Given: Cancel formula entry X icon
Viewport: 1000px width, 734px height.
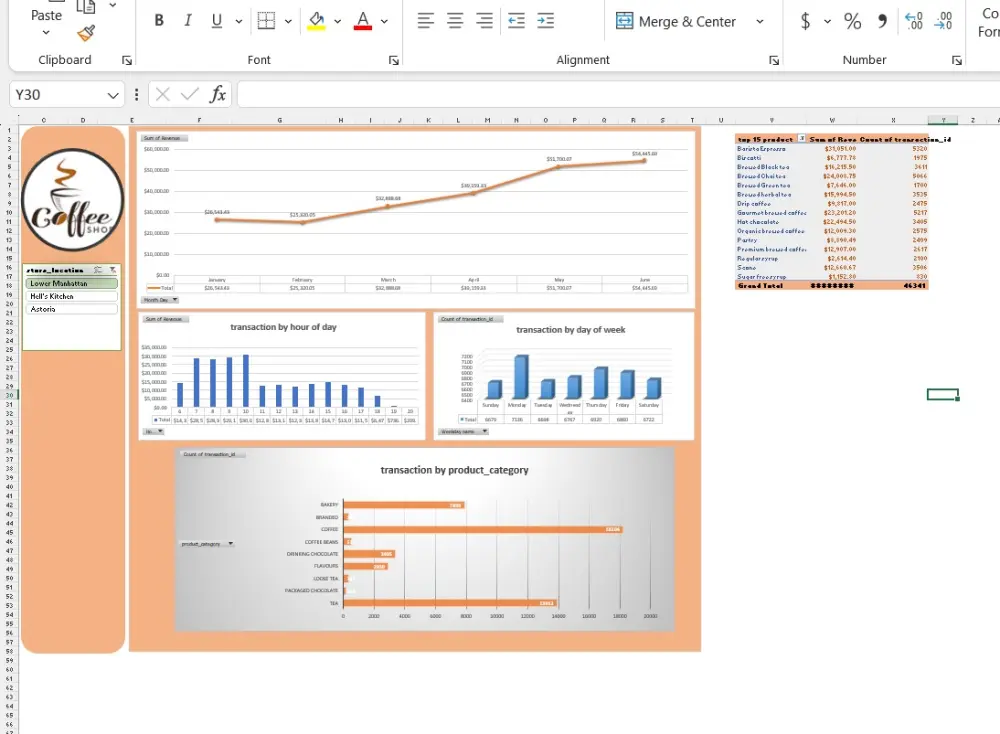Looking at the screenshot, I should click(163, 94).
